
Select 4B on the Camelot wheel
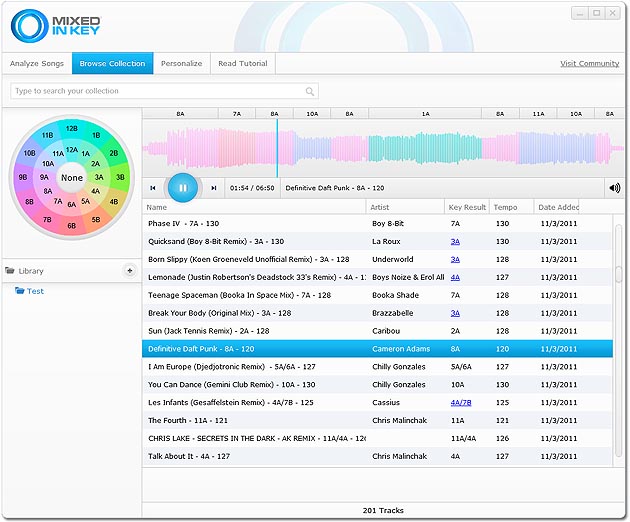114,202
